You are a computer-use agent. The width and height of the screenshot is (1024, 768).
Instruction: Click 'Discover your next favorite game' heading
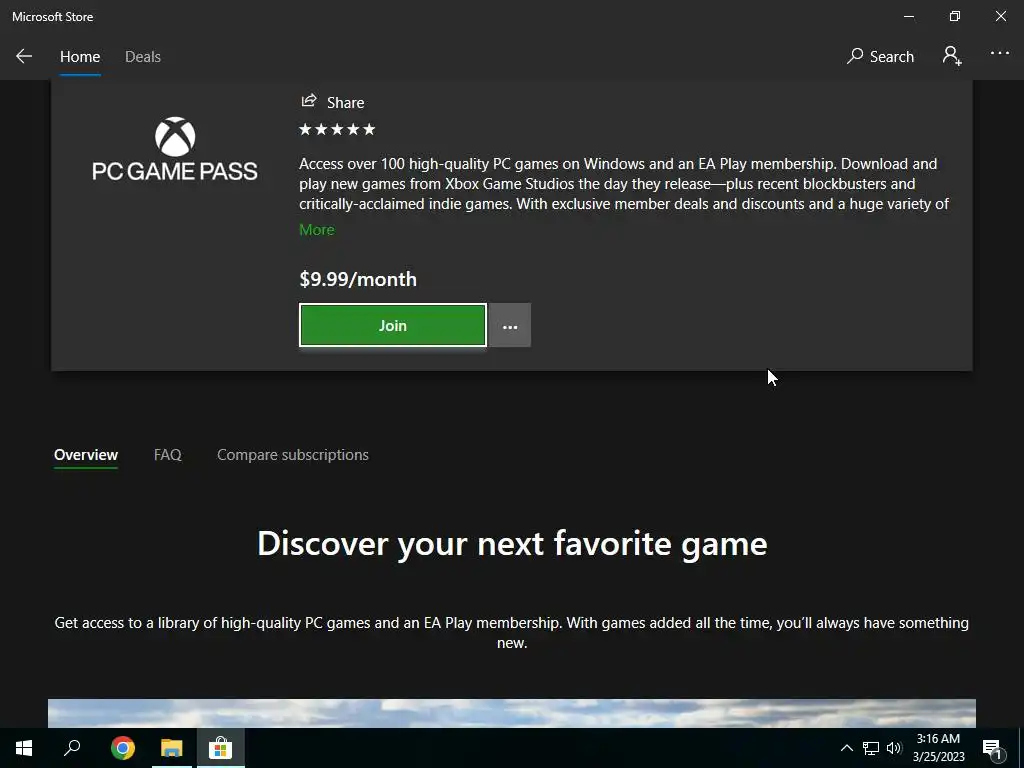(x=512, y=543)
